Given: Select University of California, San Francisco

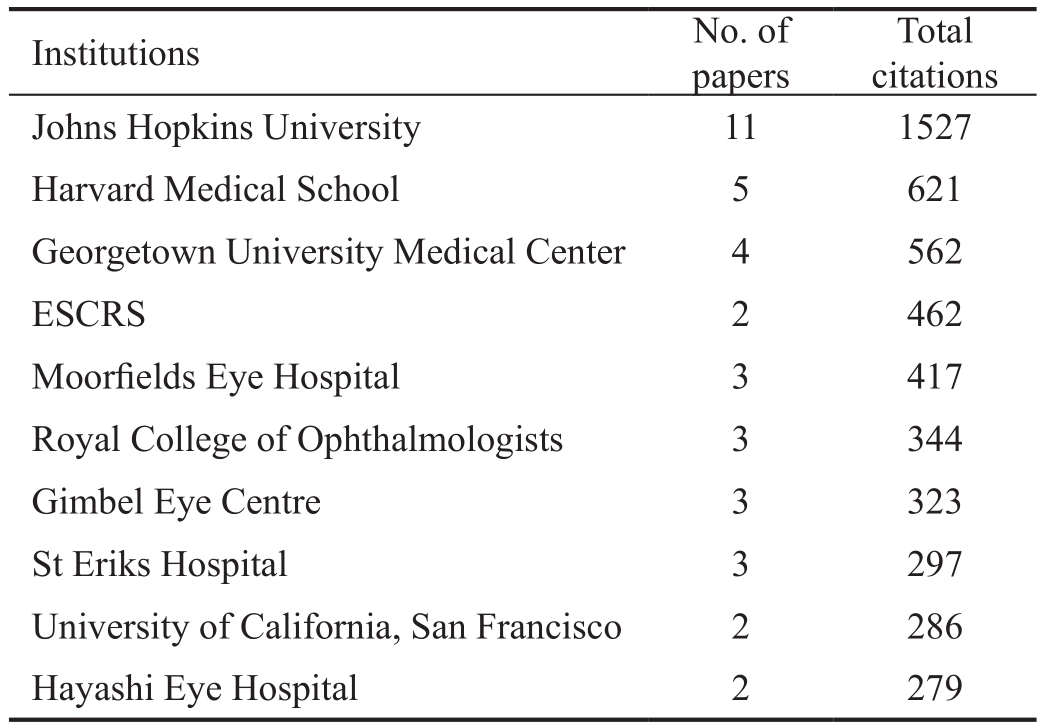Looking at the screenshot, I should [x=327, y=627].
